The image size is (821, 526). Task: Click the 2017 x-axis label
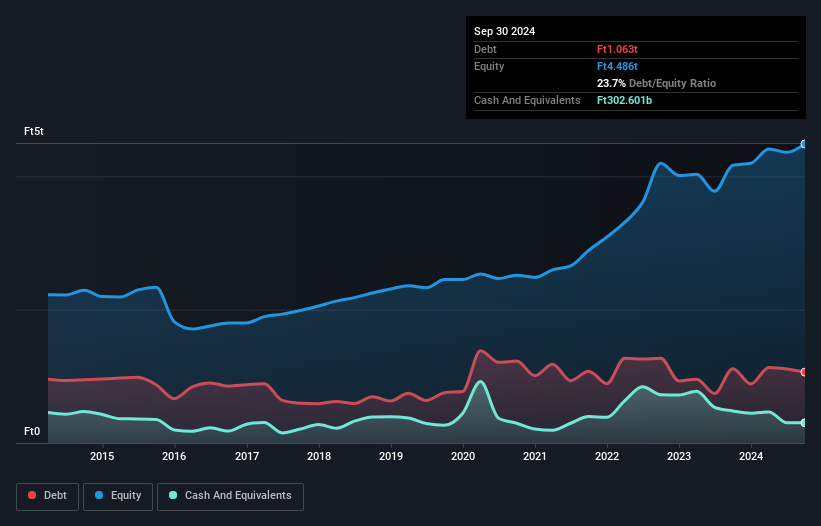click(247, 456)
